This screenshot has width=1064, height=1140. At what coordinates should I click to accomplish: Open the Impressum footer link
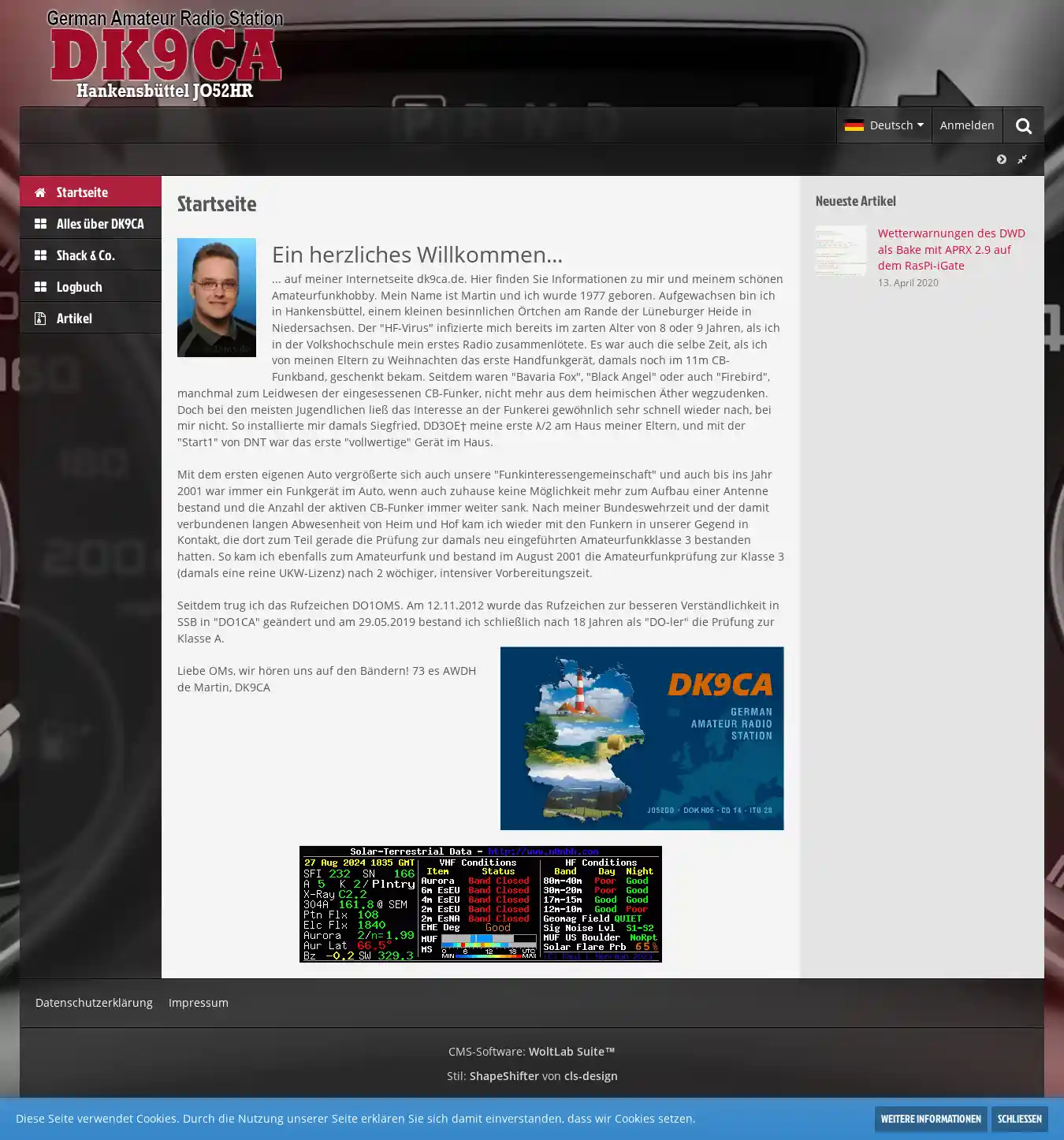(x=199, y=1003)
